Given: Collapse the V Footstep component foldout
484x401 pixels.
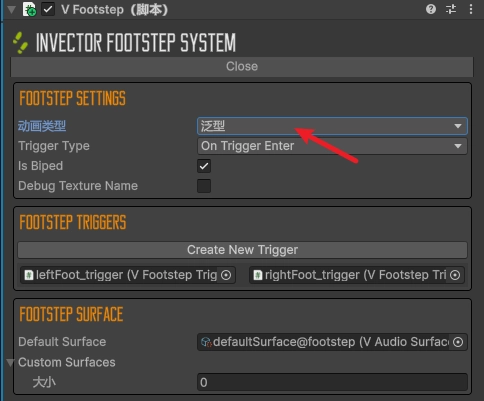Looking at the screenshot, I should tap(11, 9).
